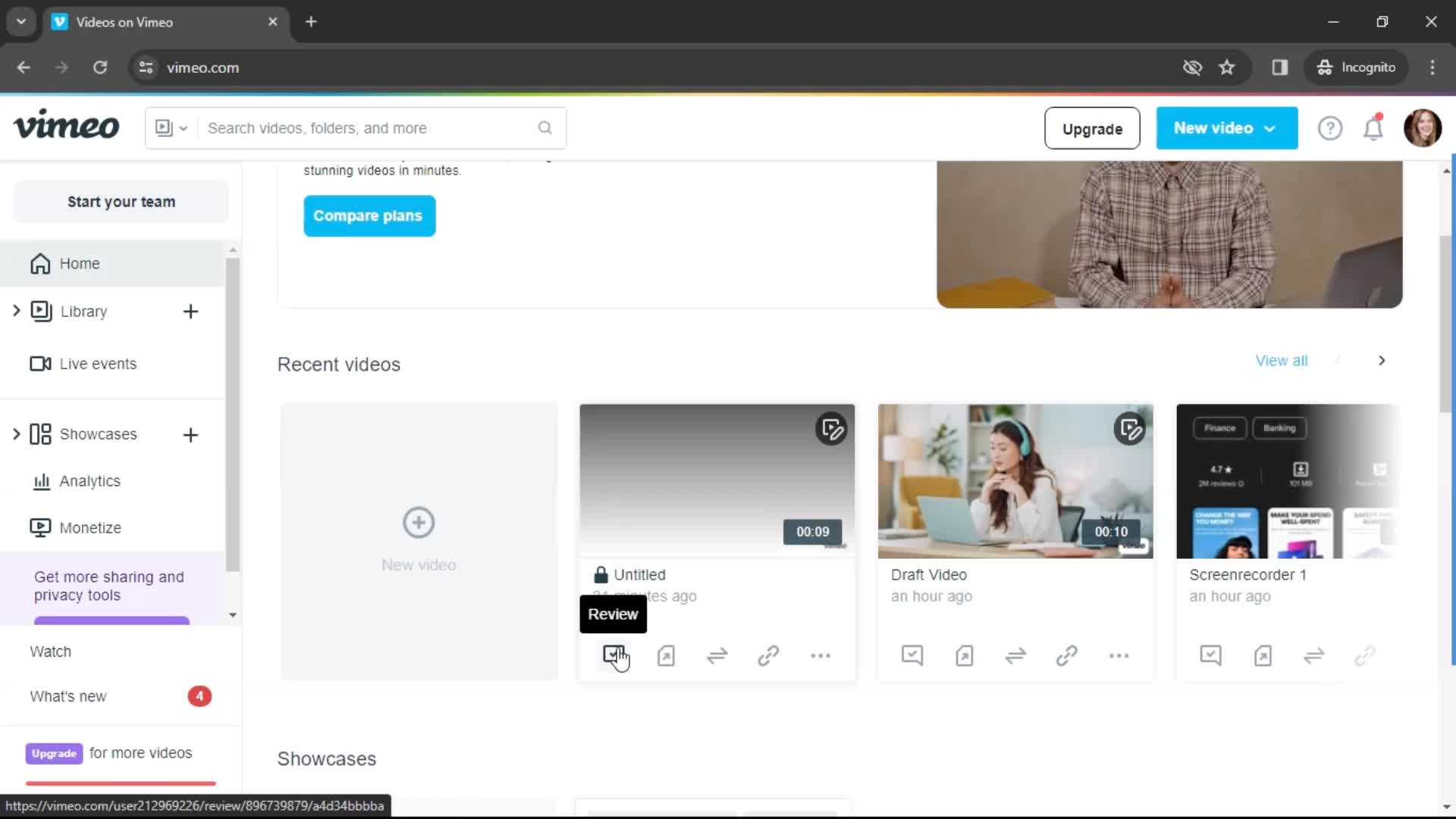
Task: Click the Vimeo logo
Action: click(67, 125)
